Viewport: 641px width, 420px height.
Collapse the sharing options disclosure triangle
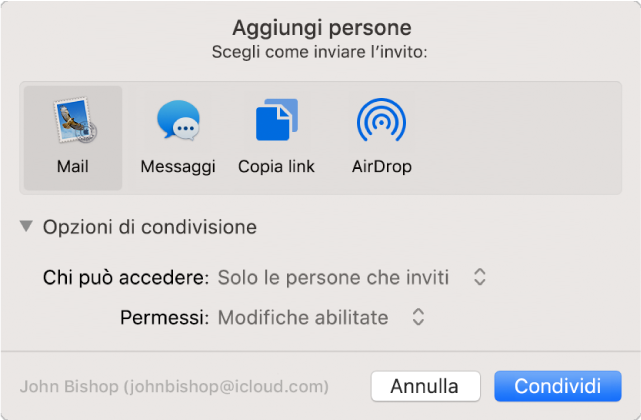(26, 227)
